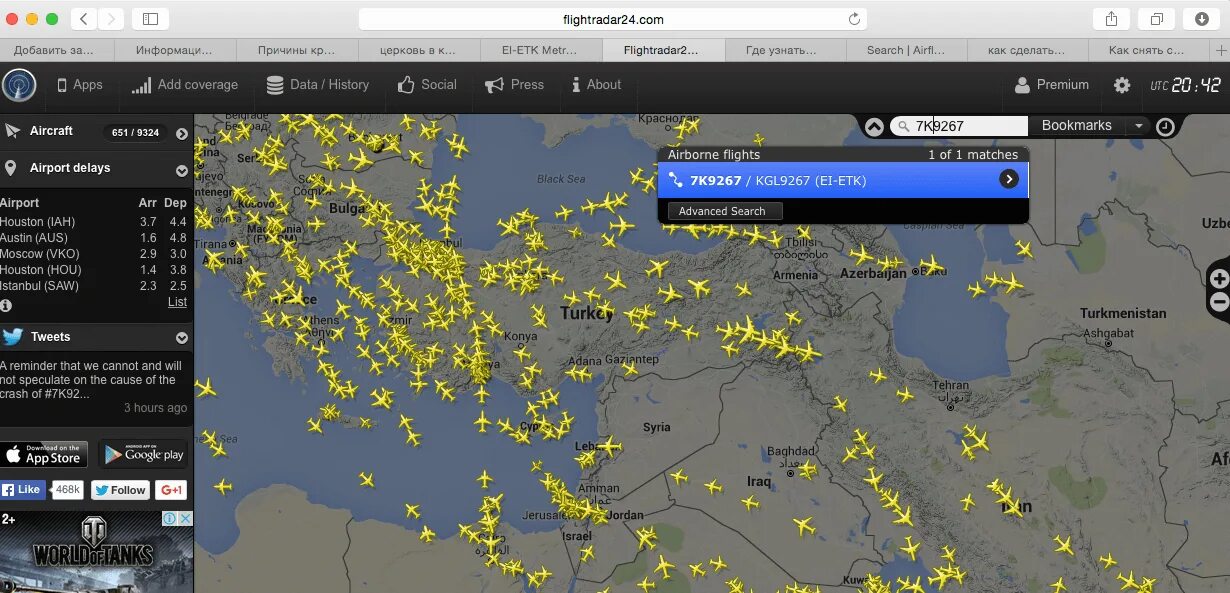This screenshot has width=1230, height=593.
Task: Go forward in Safari
Action: 111,19
